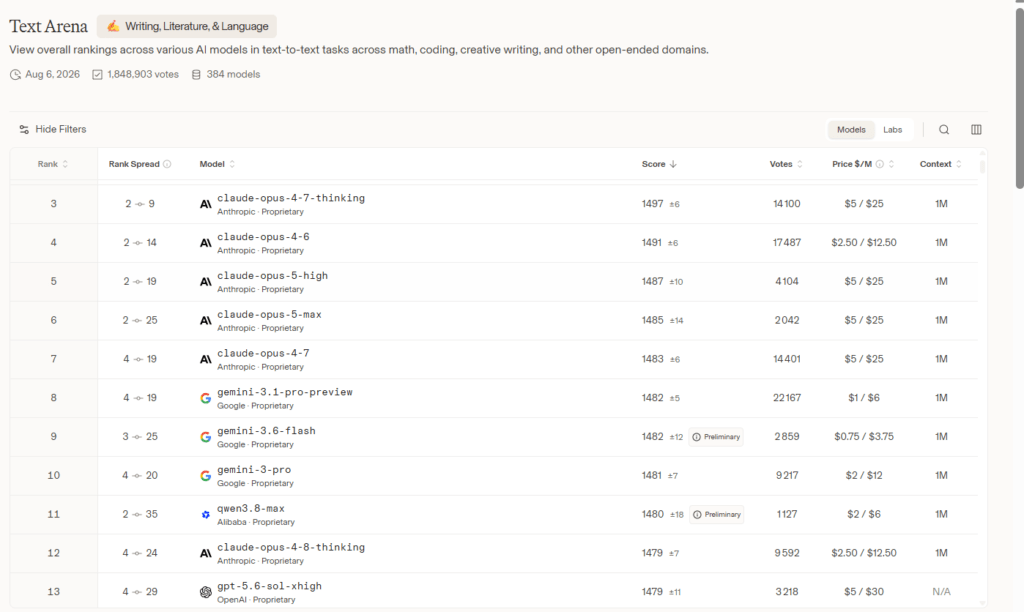
Task: Click Google logo beside gemini-3.6-flash
Action: (205, 437)
